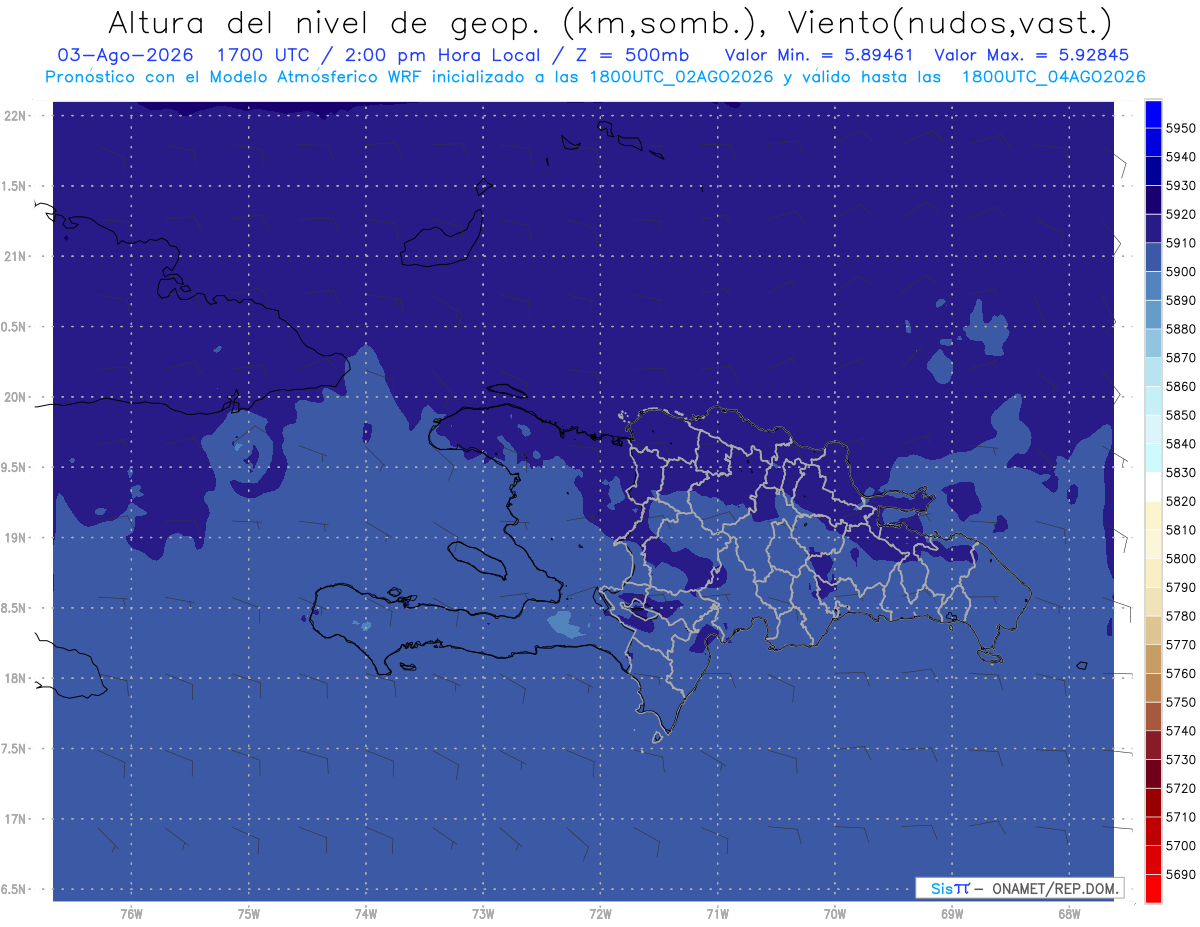Click the '8.5N' latitude label
This screenshot has height=927, width=1200.
tap(15, 608)
